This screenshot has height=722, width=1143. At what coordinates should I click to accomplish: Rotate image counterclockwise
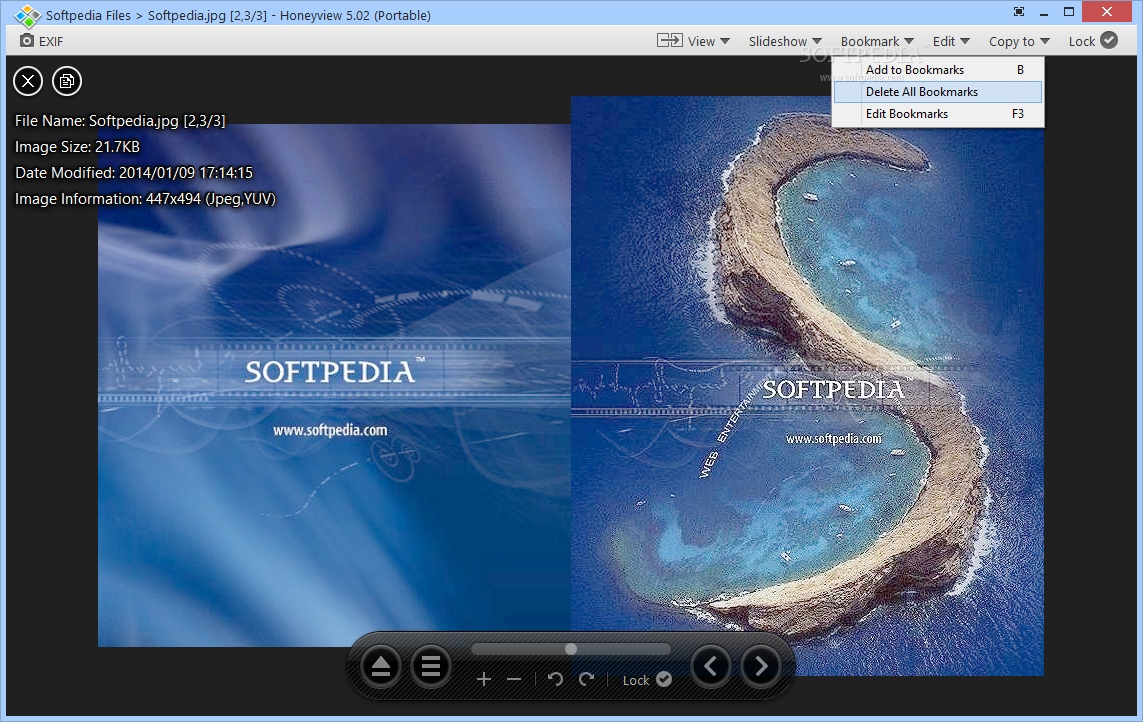pos(555,679)
